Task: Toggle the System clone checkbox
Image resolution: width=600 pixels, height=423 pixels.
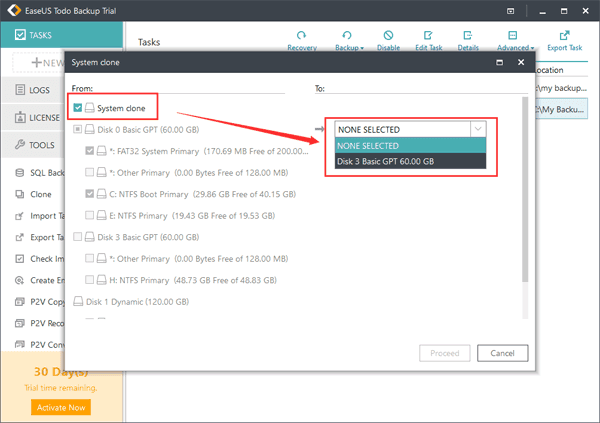Action: [x=78, y=108]
